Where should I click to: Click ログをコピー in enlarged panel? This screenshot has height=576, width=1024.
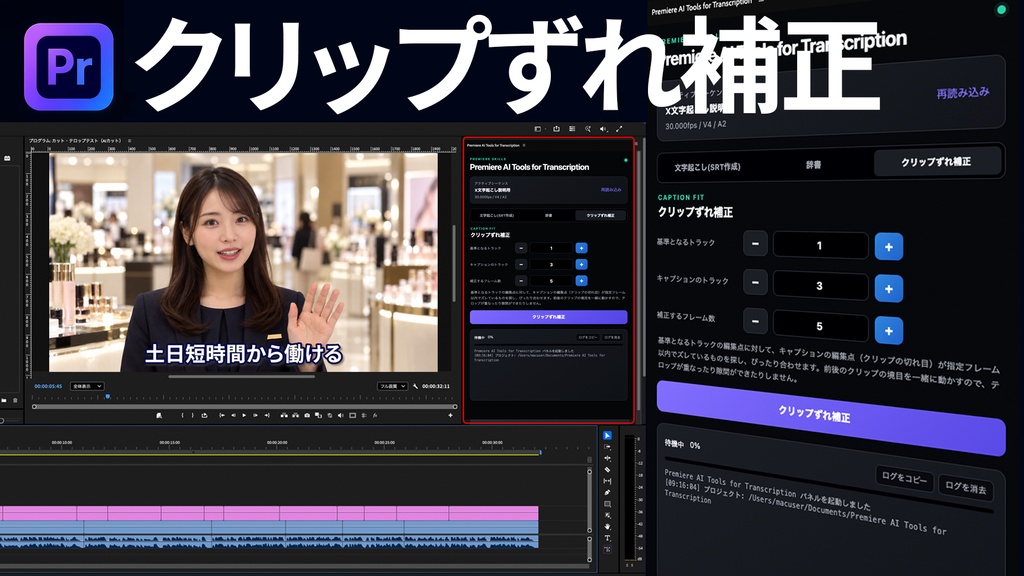(x=904, y=478)
